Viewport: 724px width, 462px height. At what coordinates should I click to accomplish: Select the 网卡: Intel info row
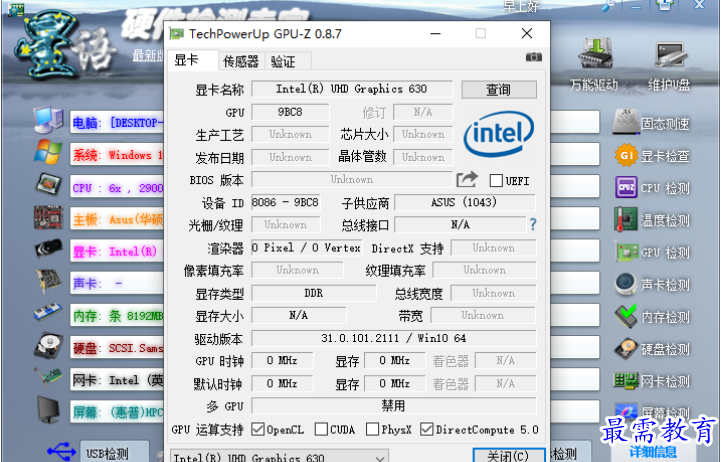pyautogui.click(x=117, y=380)
